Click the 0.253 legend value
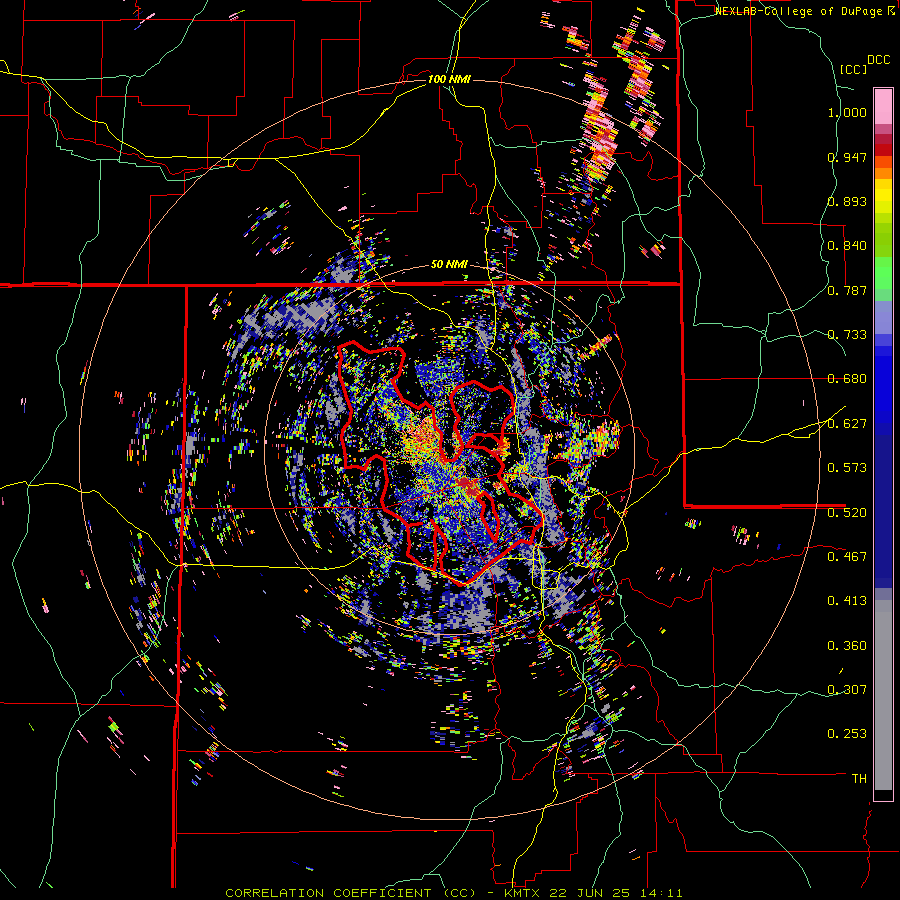Viewport: 900px width, 900px height. point(847,734)
